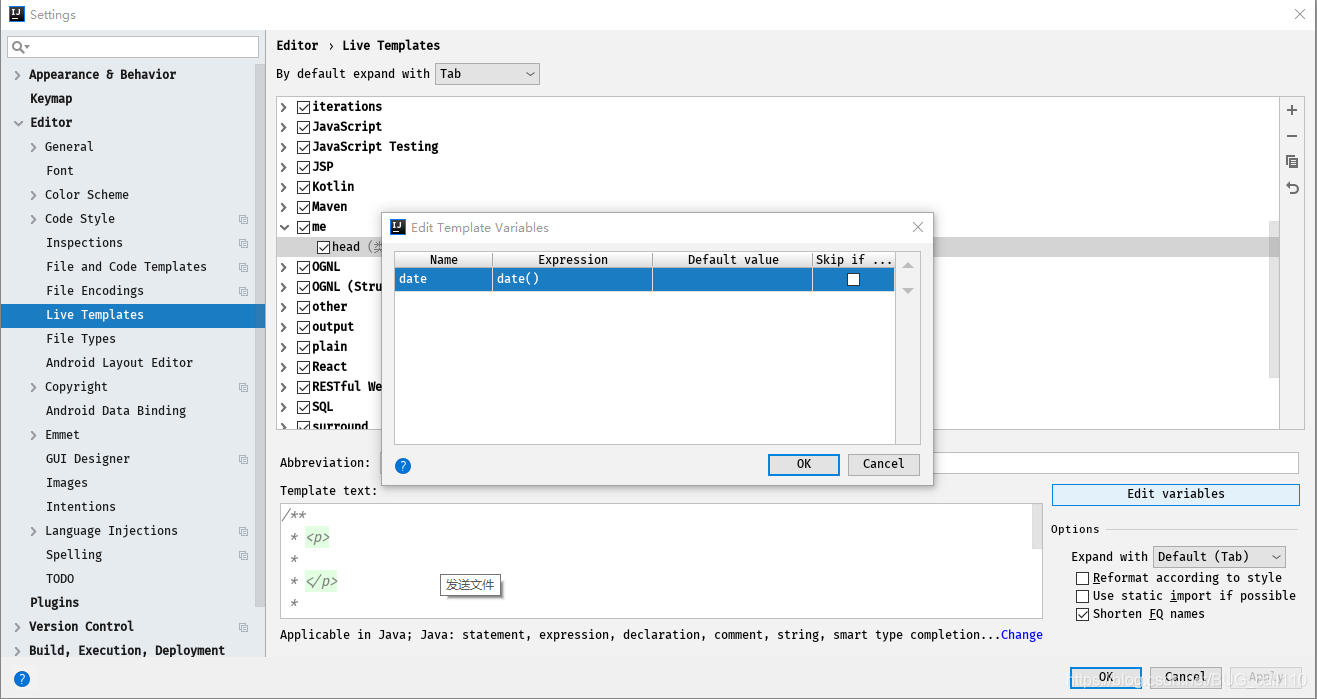The width and height of the screenshot is (1317, 699).
Task: Uncheck Shorten FQ names option
Action: tap(1083, 614)
